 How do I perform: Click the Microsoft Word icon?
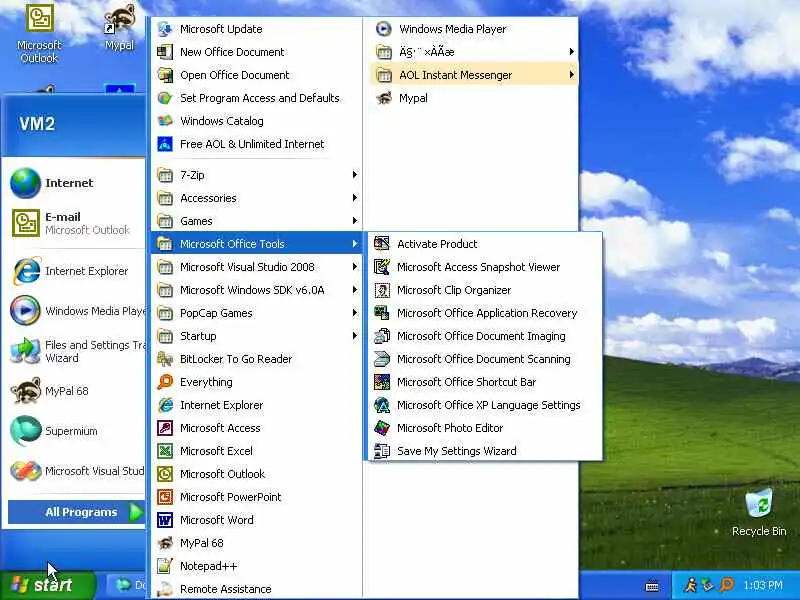165,520
